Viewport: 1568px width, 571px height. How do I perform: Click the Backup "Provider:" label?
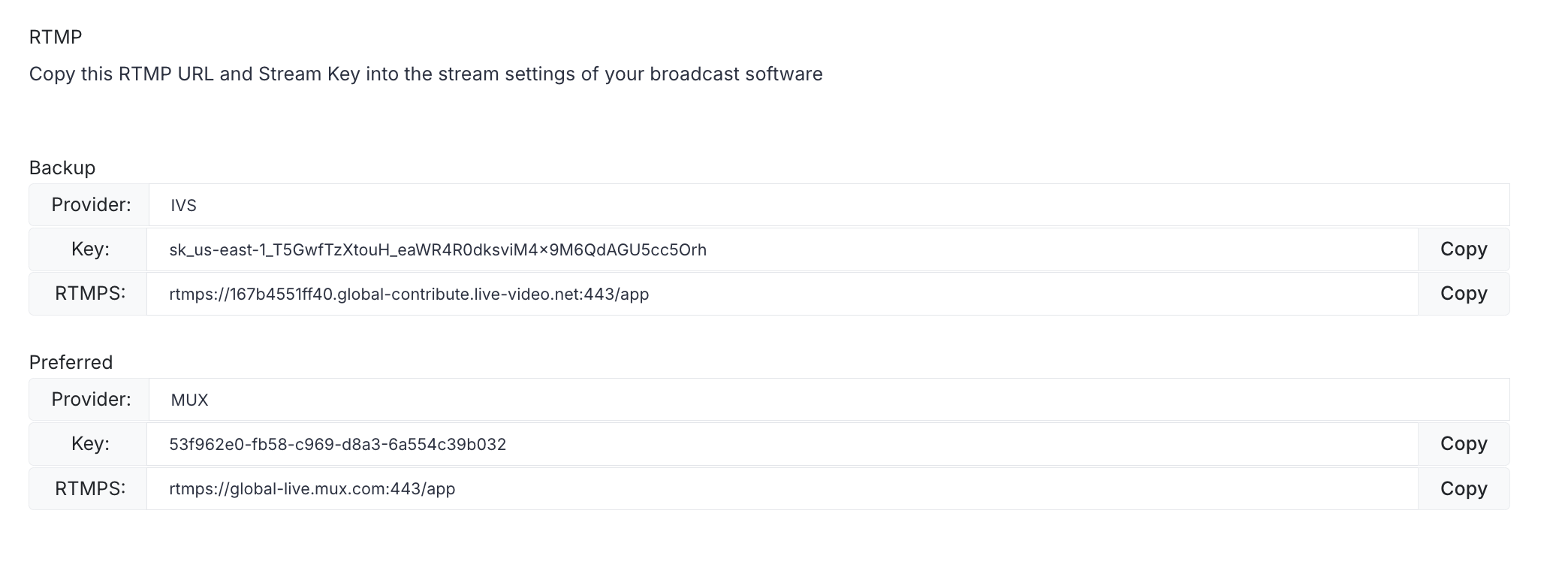point(91,204)
